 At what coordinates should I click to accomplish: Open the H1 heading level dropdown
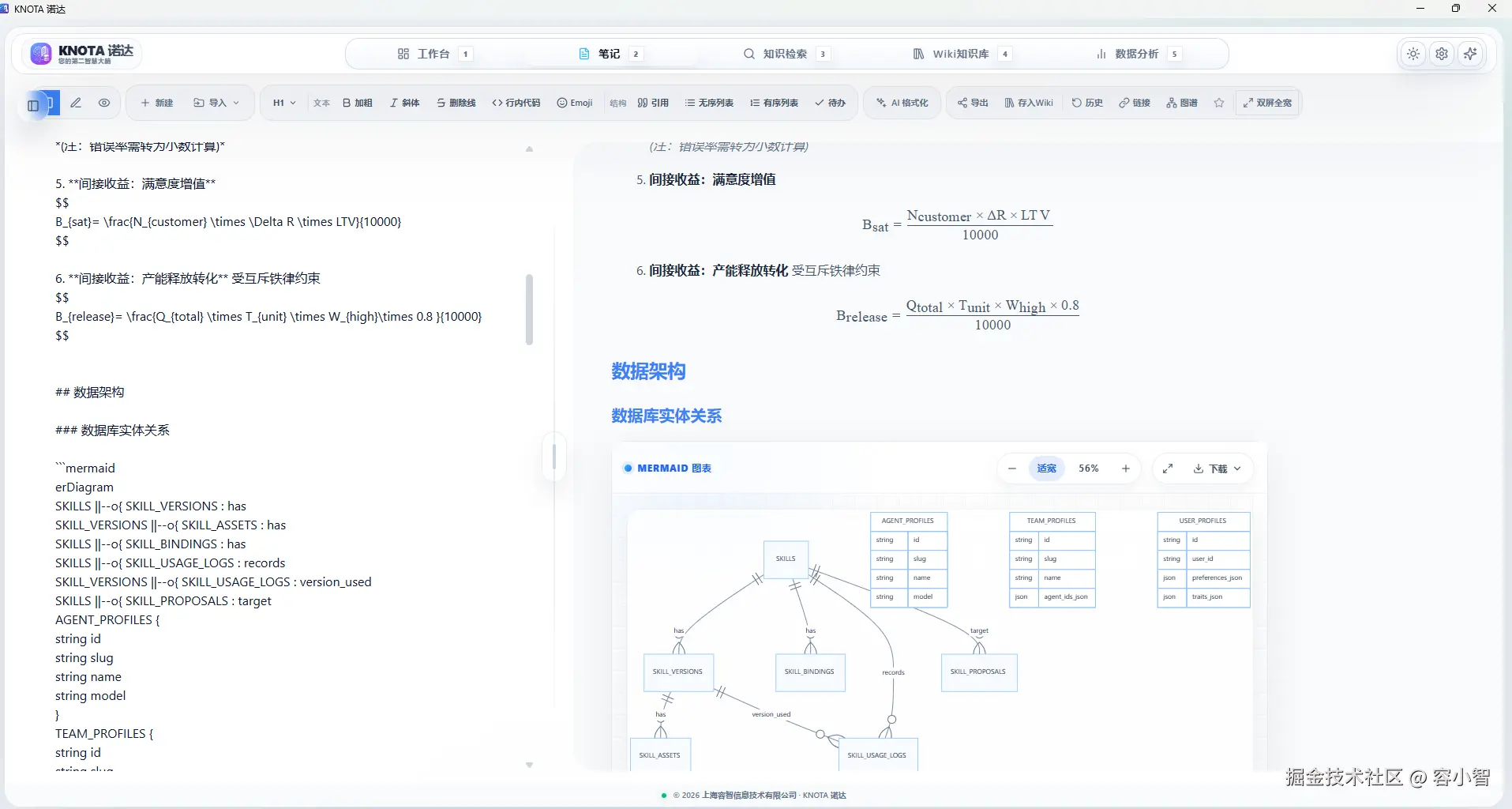[x=283, y=103]
